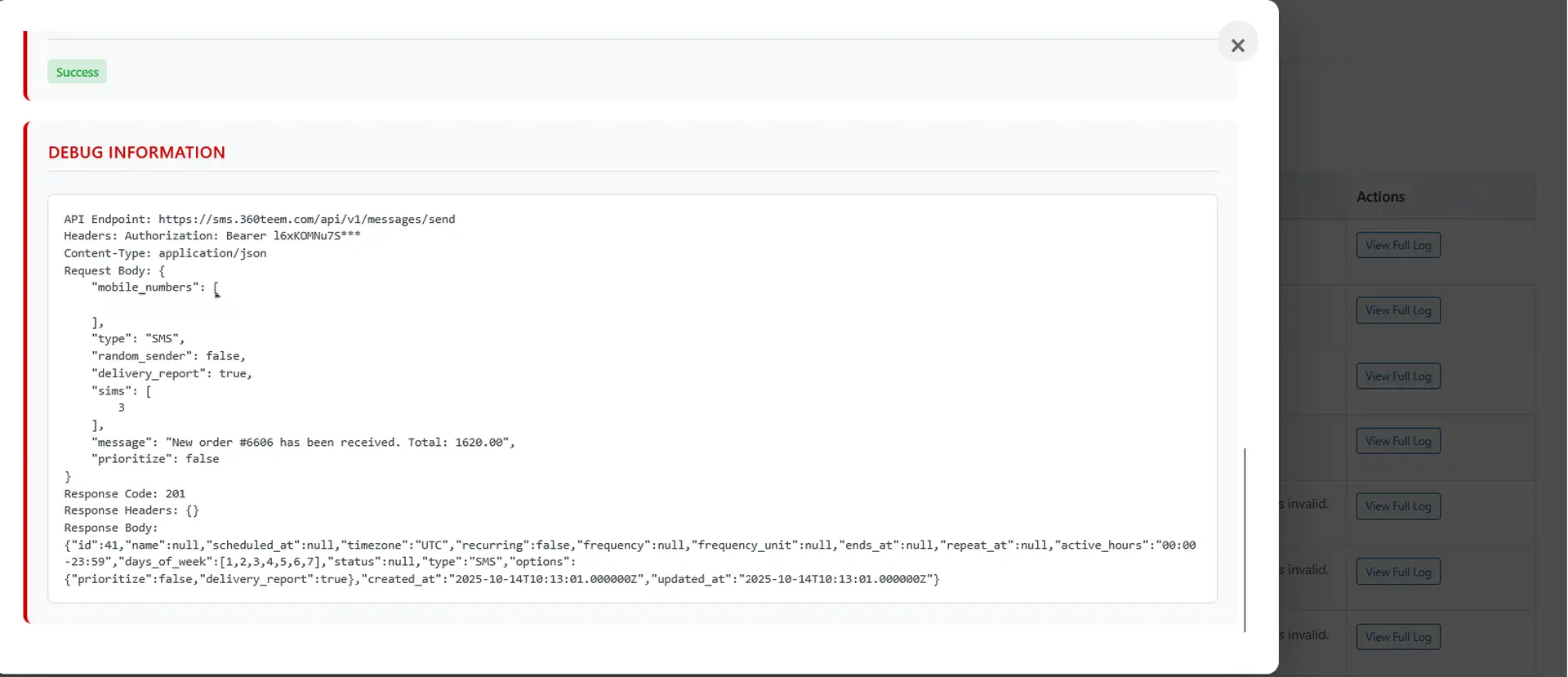Click the DEBUG INFORMATION heading
Viewport: 1568px width, 677px height.
pyautogui.click(x=136, y=153)
